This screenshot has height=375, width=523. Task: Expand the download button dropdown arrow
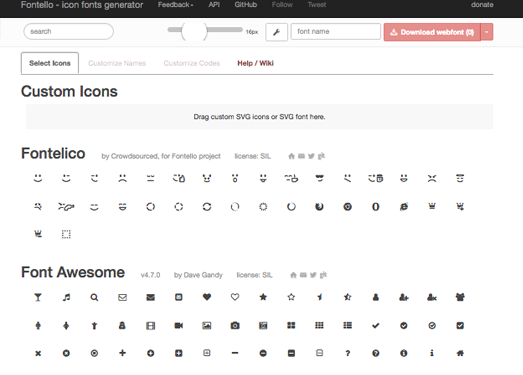487,32
